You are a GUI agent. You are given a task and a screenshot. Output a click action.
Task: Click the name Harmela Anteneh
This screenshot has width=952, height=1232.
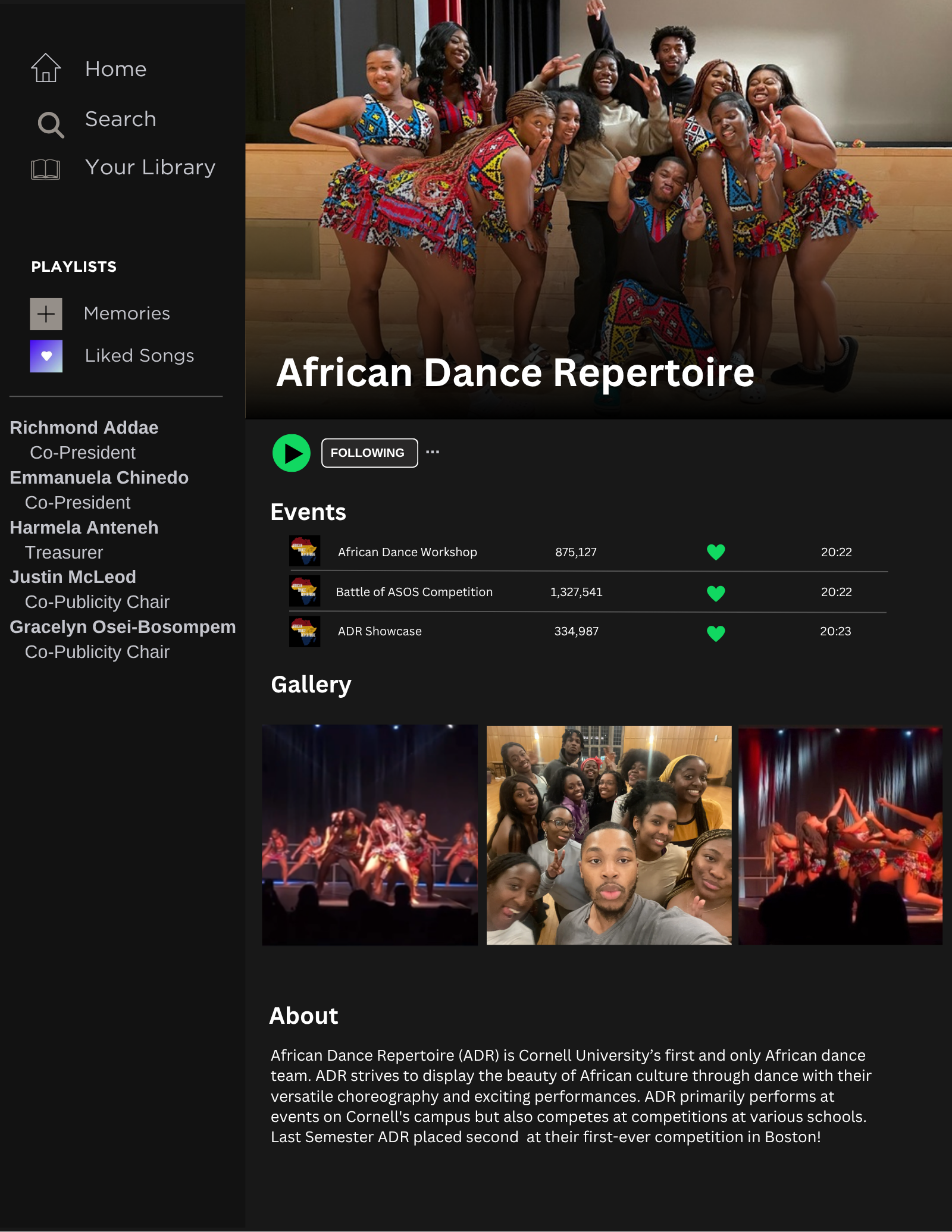coord(84,528)
